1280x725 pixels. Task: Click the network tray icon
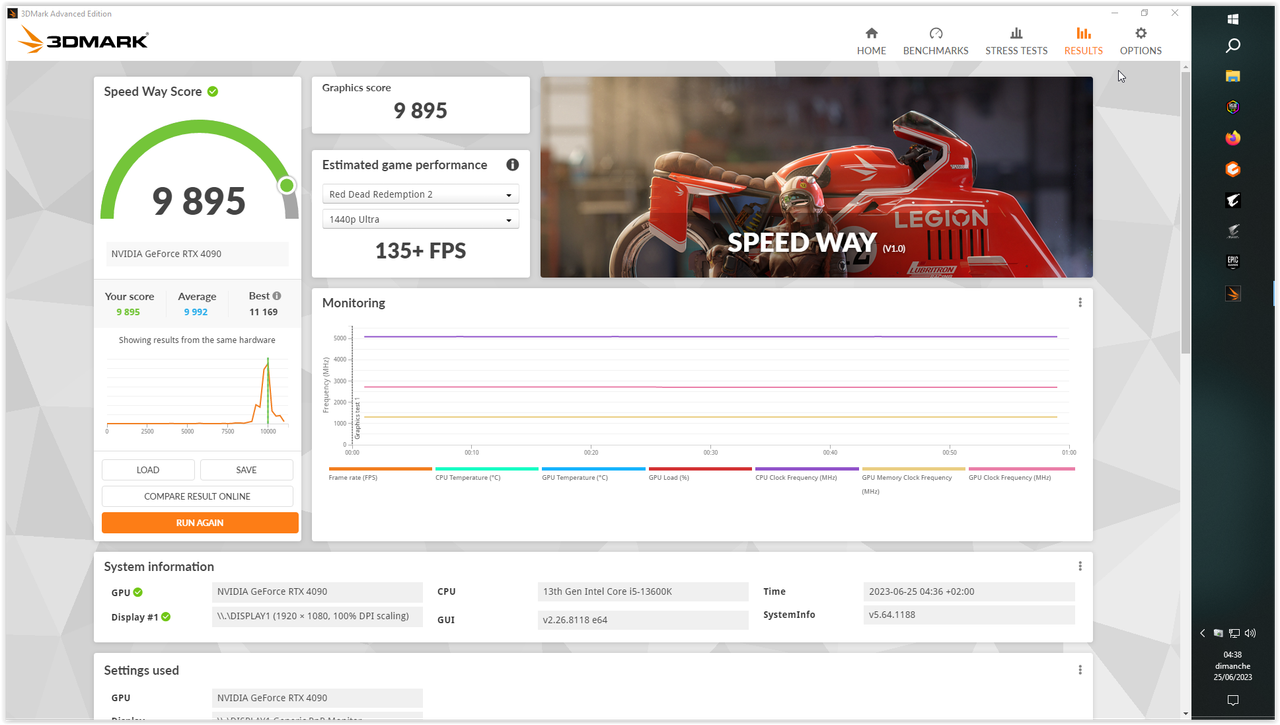point(1235,633)
